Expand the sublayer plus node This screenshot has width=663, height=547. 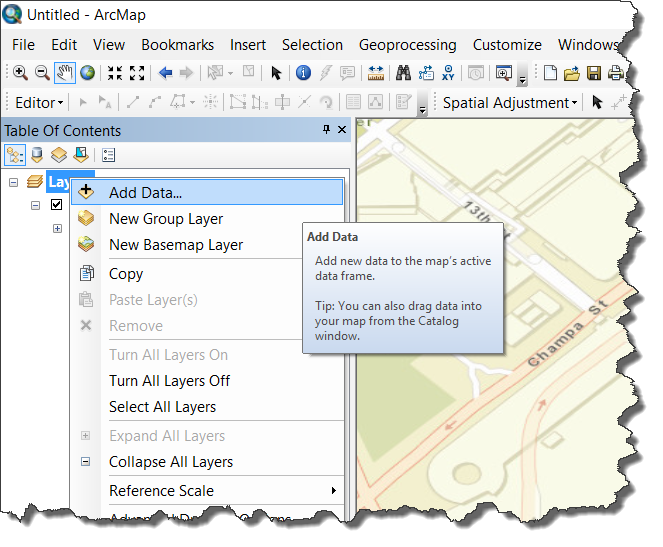click(x=58, y=229)
